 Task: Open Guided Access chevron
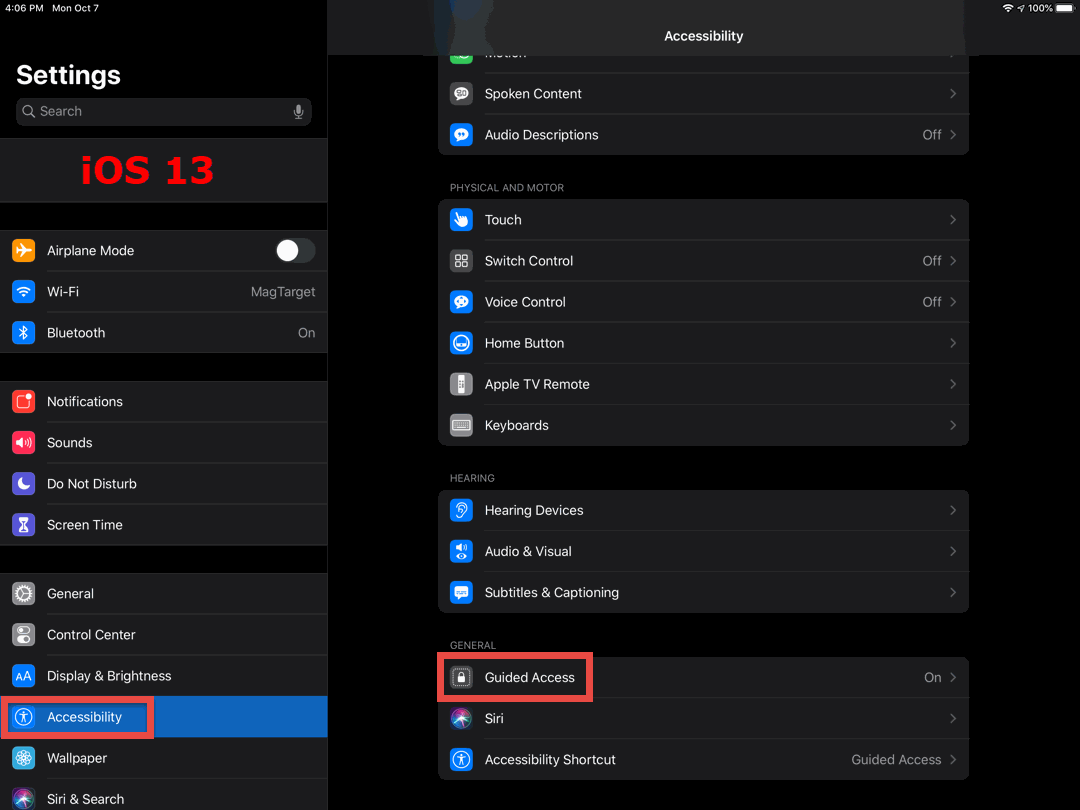pos(953,678)
